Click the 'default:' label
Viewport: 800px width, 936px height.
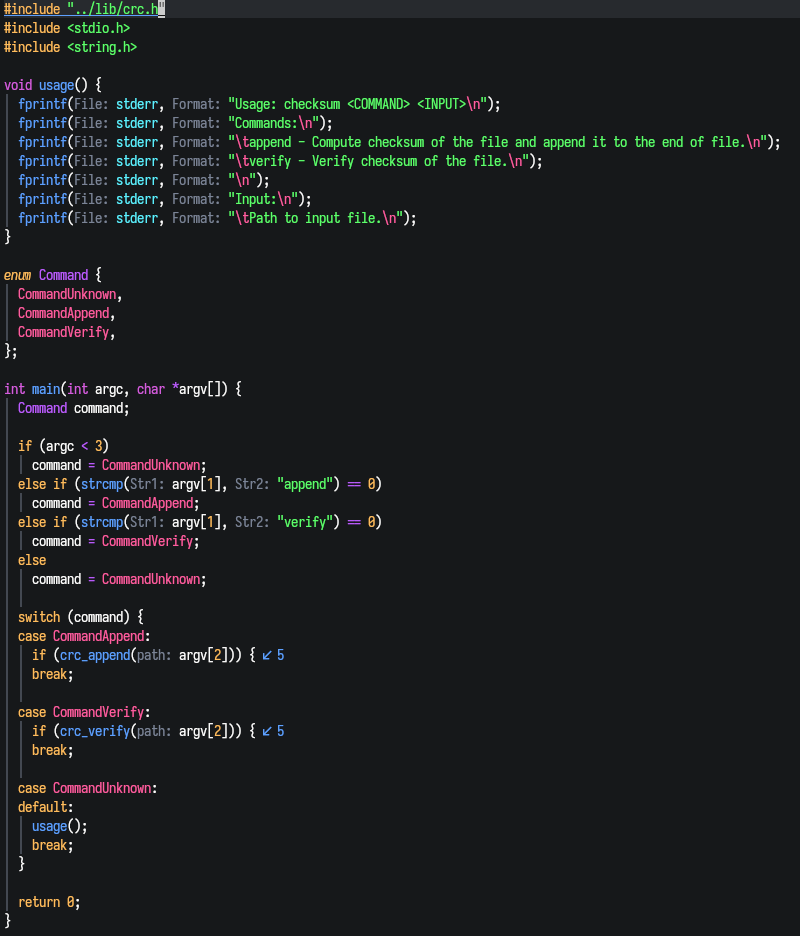45,808
